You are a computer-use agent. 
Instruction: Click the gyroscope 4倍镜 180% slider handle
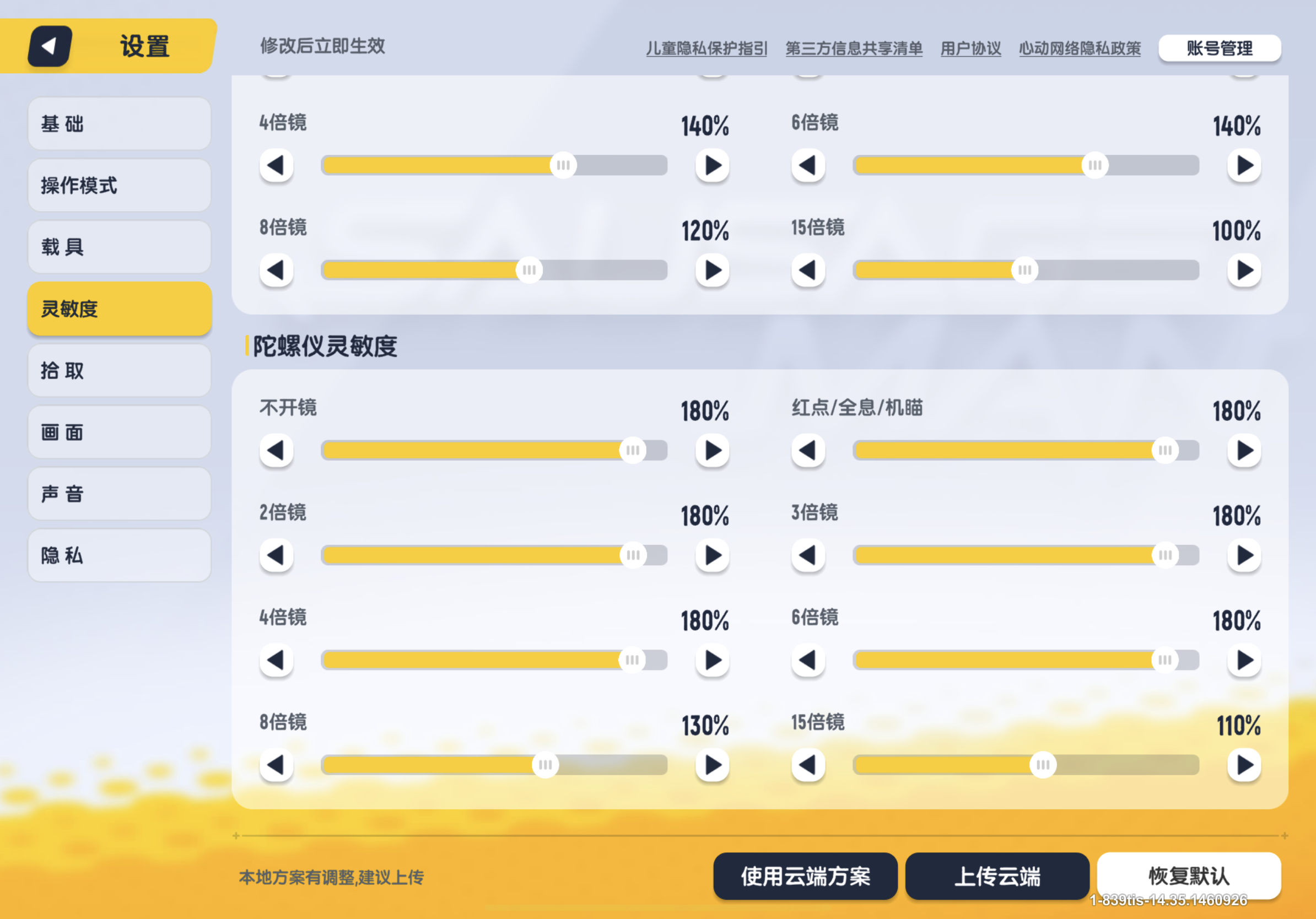pyautogui.click(x=632, y=660)
